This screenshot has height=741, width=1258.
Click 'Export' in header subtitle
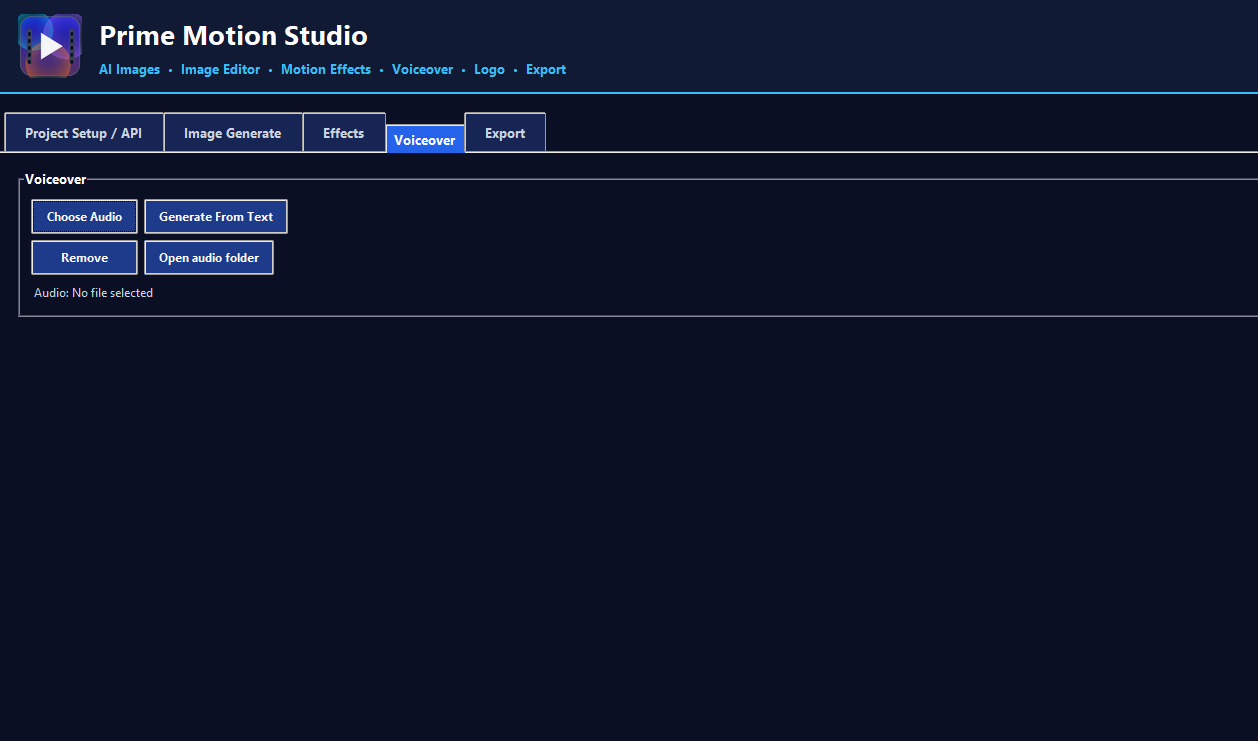coord(546,70)
